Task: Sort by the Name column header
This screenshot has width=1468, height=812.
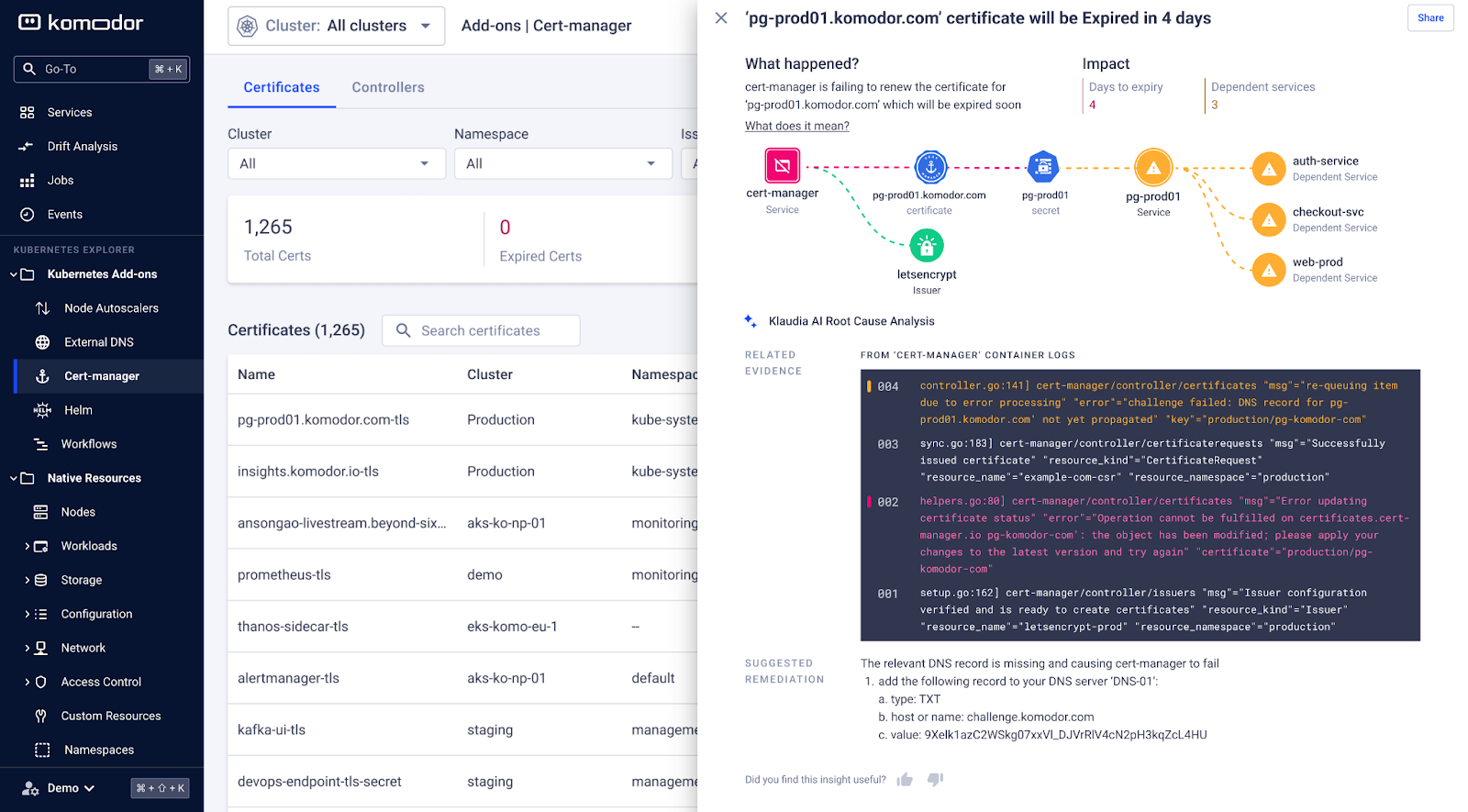Action: pyautogui.click(x=256, y=374)
